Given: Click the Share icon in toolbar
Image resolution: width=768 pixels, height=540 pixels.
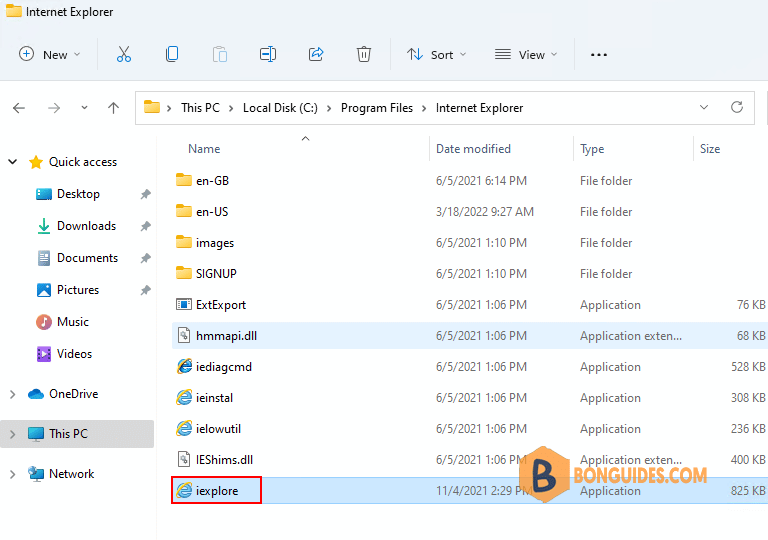Looking at the screenshot, I should [316, 54].
